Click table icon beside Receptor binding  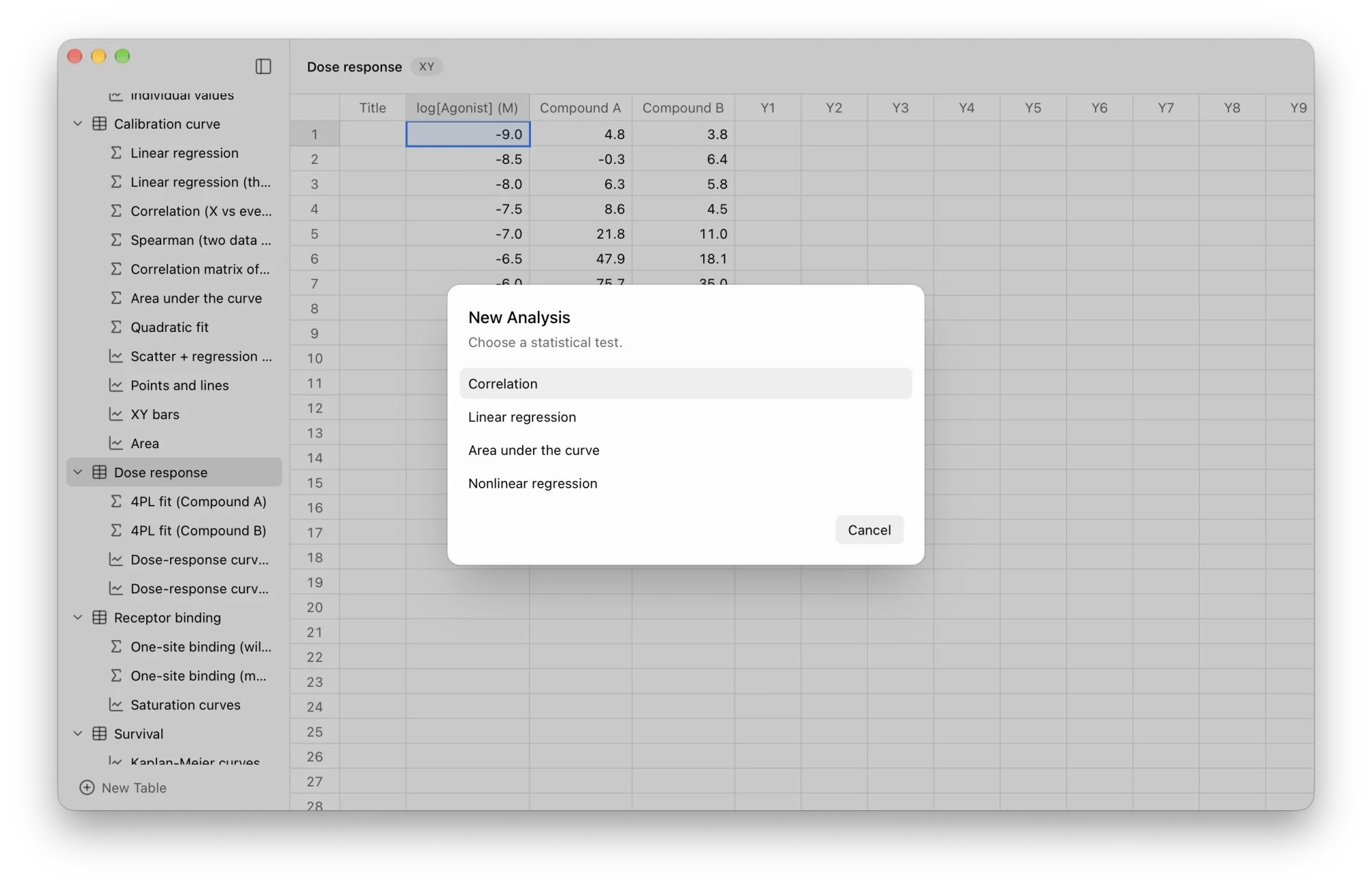[99, 618]
